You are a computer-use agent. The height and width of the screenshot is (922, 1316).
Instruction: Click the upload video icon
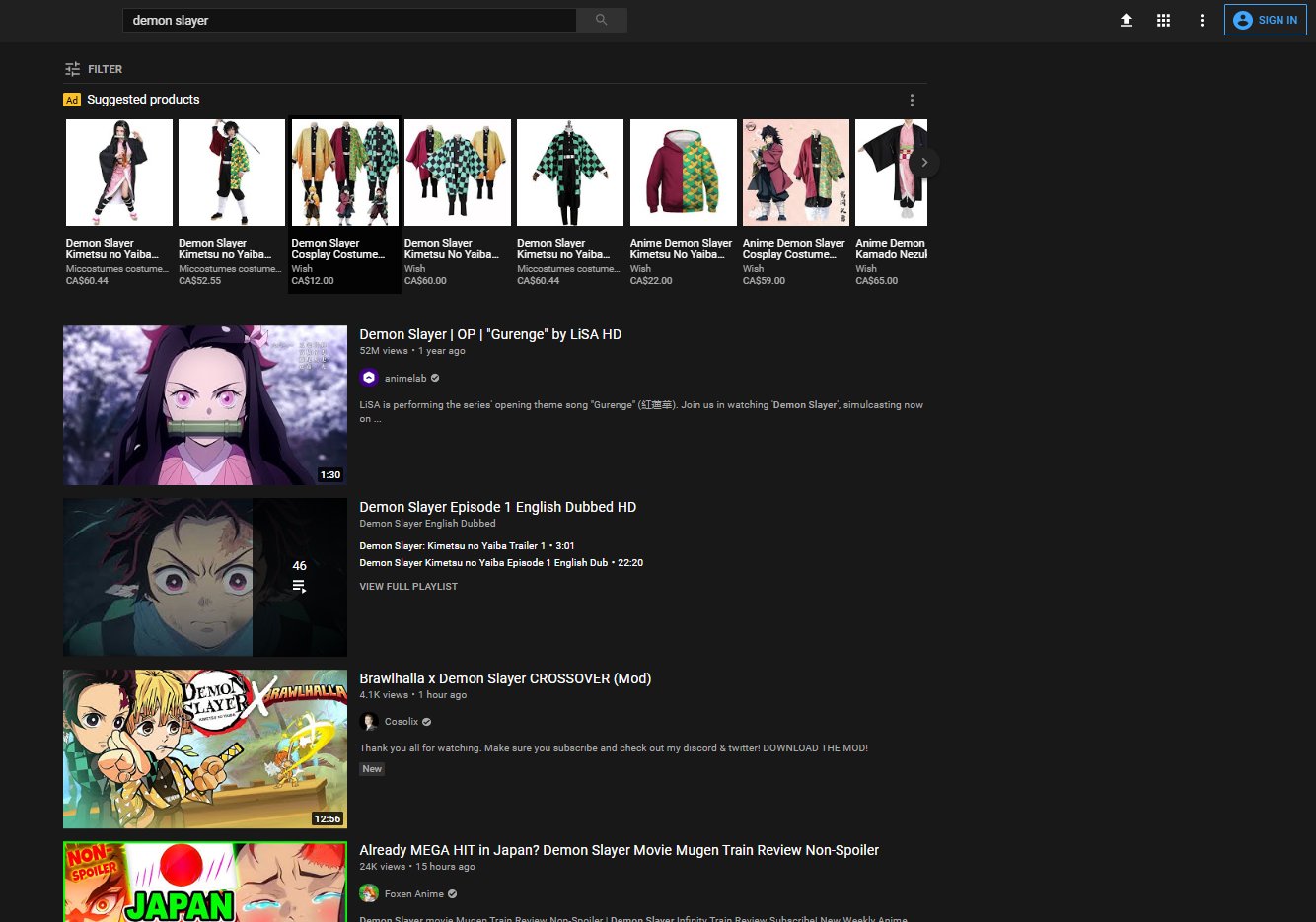[x=1126, y=20]
